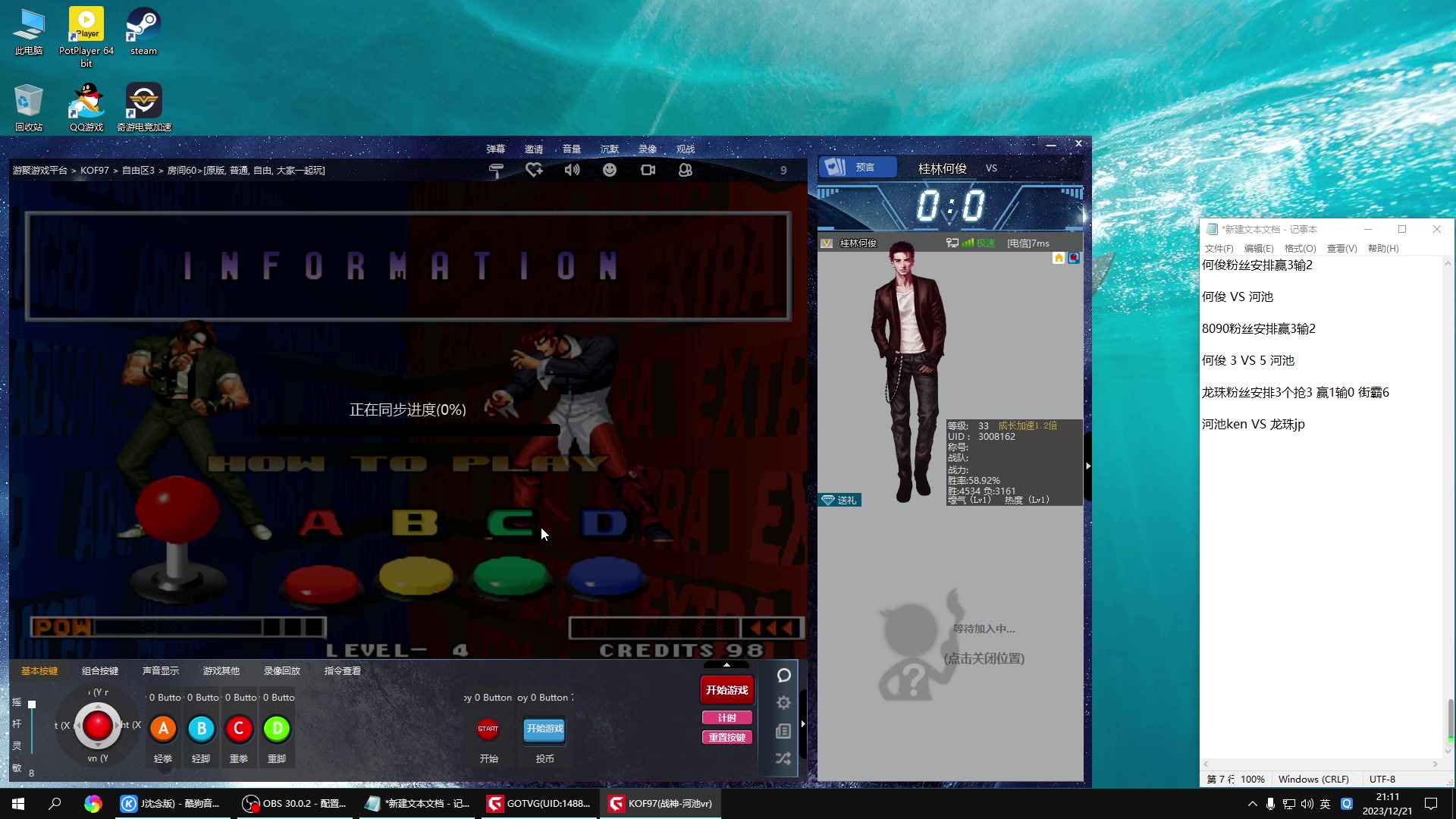Switch to the 组合按键 tab

(100, 670)
